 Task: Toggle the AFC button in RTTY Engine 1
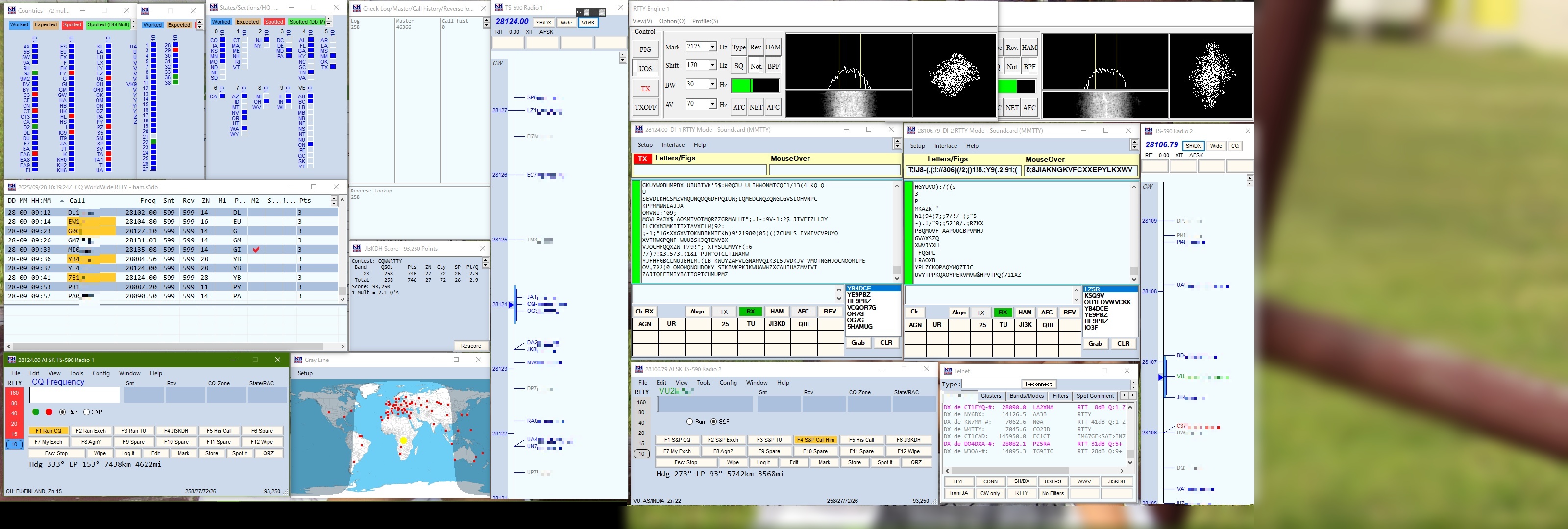coord(773,107)
